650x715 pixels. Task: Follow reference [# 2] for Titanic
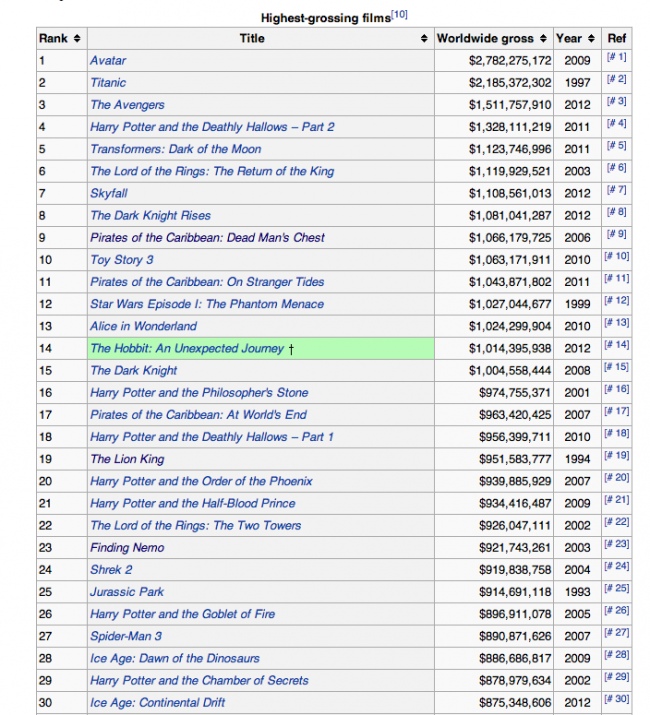pos(617,79)
